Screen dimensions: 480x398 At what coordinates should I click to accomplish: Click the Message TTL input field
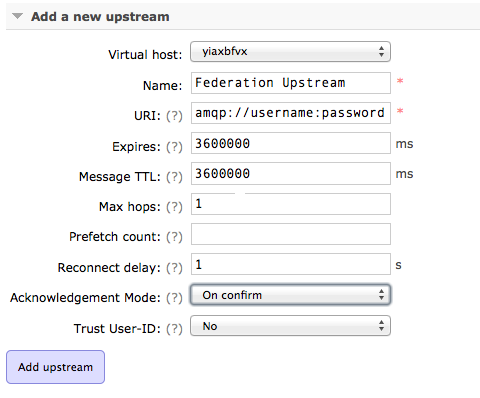coord(291,173)
